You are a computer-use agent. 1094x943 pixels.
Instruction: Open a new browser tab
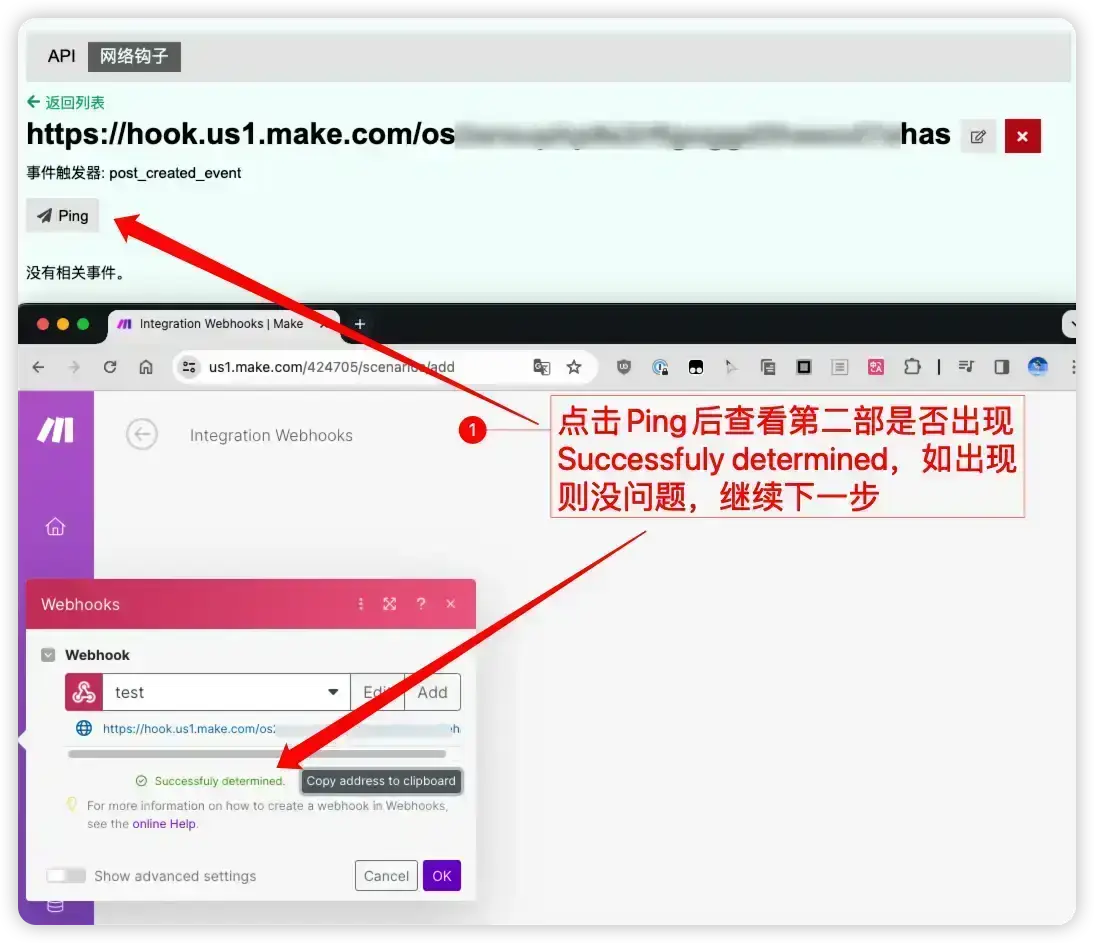click(359, 324)
